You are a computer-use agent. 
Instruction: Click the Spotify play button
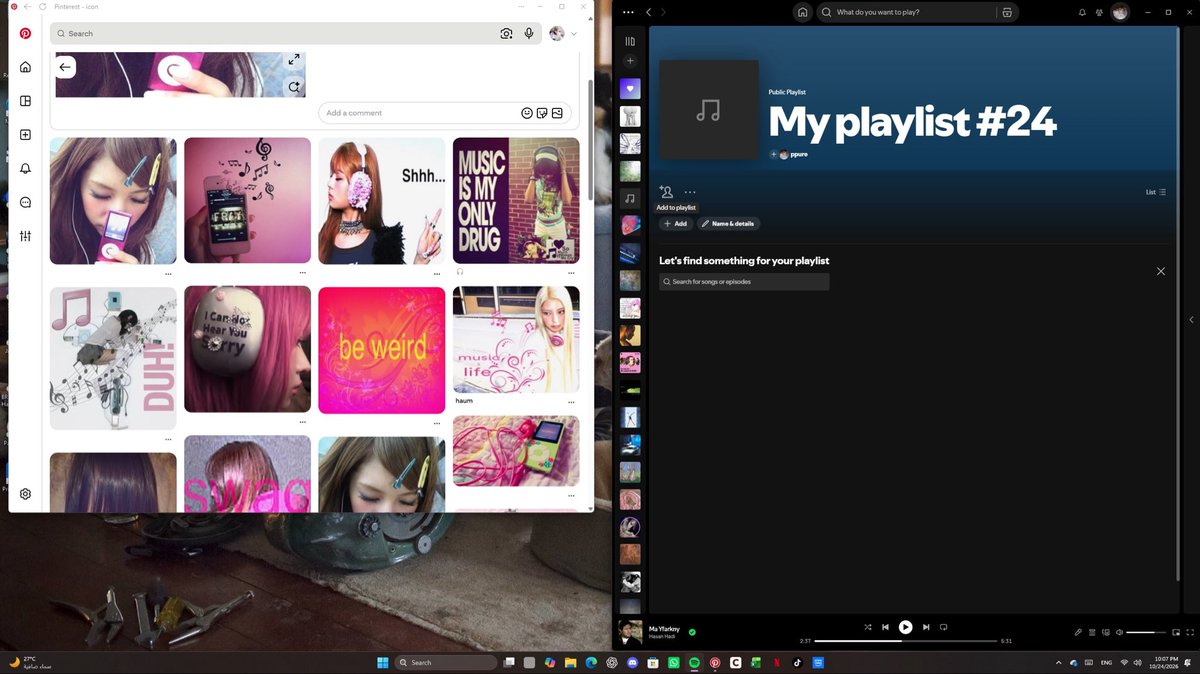[x=905, y=627]
